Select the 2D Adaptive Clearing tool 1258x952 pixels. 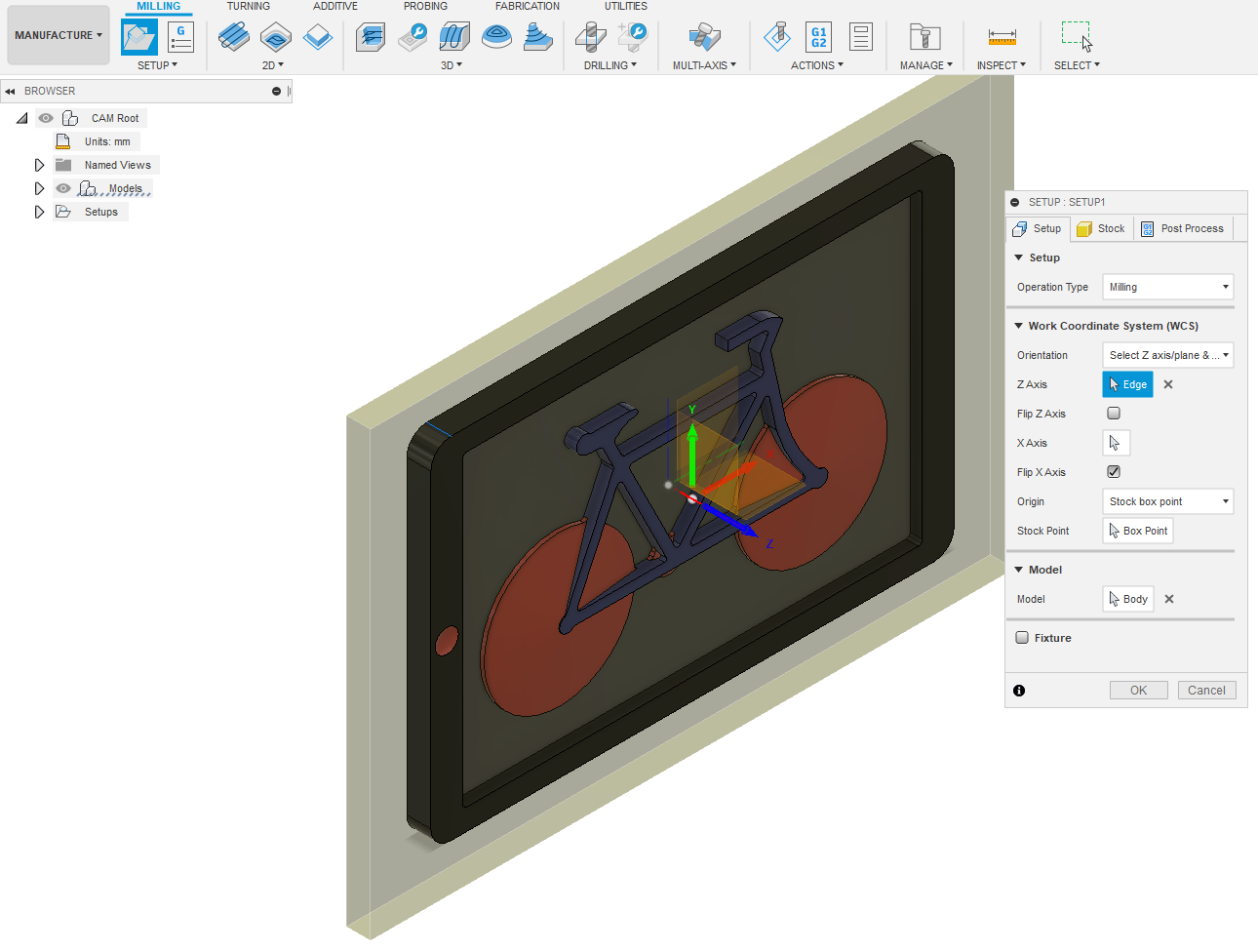(x=233, y=37)
